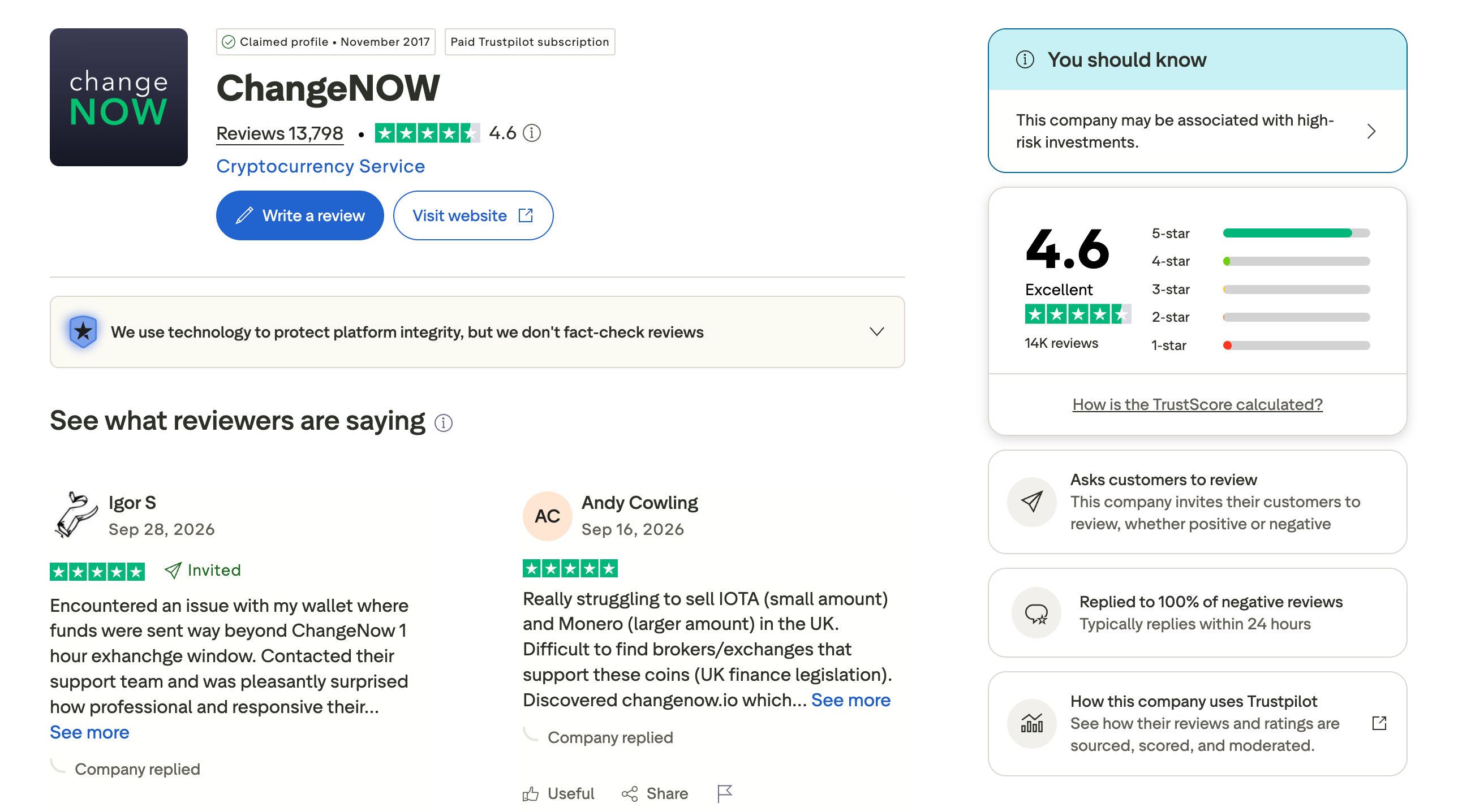The height and width of the screenshot is (812, 1471).
Task: Expand the platform integrity notice chevron
Action: (x=876, y=331)
